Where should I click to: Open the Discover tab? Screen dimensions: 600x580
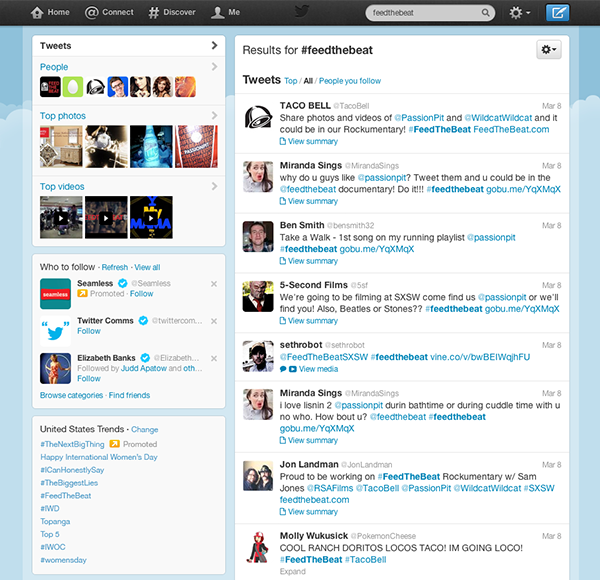coord(172,13)
